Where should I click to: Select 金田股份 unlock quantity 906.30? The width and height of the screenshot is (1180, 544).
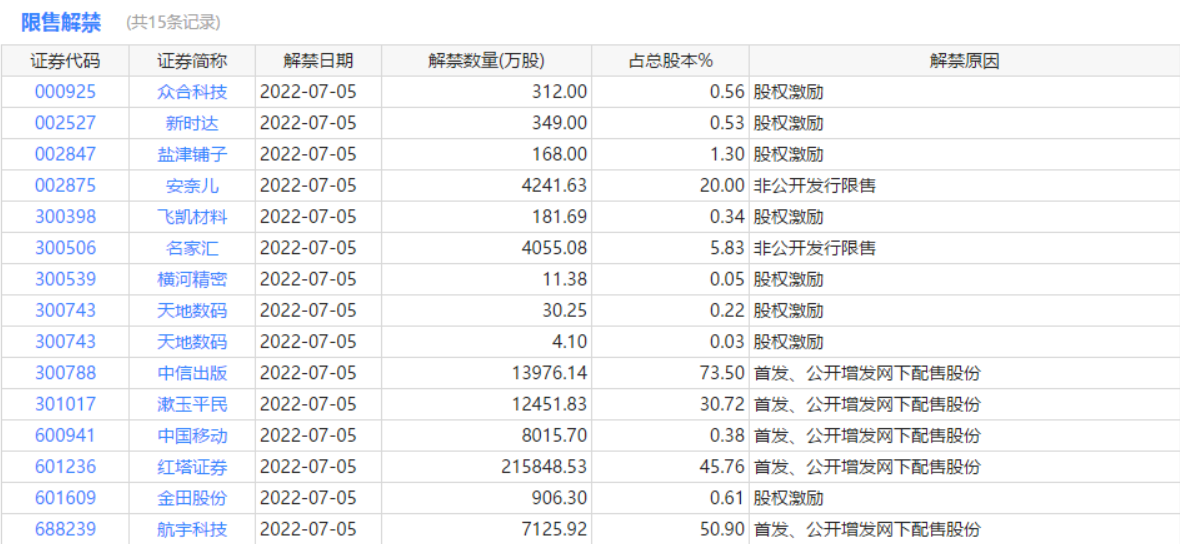point(558,498)
